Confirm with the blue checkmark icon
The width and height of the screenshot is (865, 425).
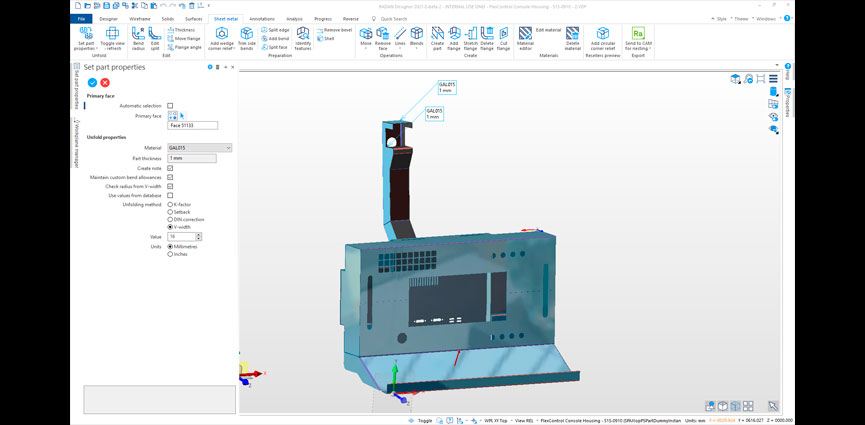[x=92, y=82]
